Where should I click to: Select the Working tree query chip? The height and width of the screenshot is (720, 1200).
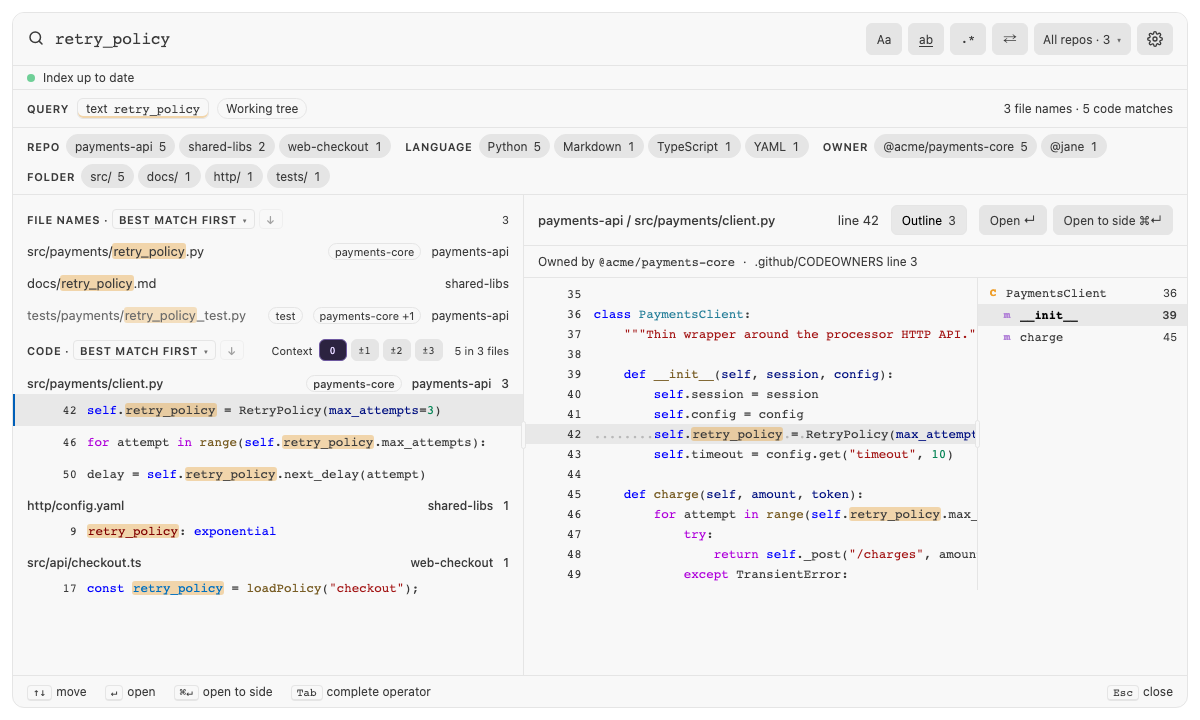pos(262,109)
